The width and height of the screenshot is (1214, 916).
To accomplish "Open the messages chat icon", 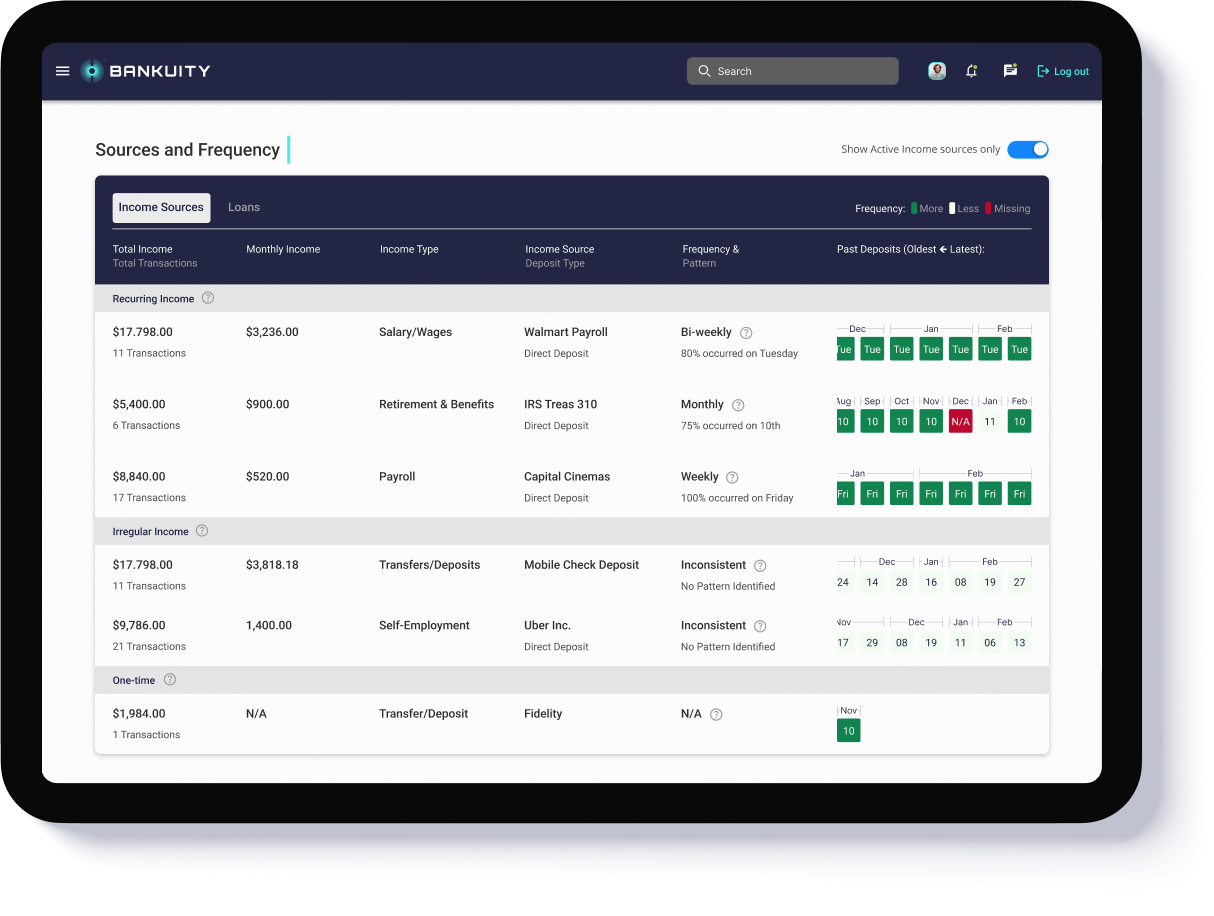I will (x=1009, y=70).
